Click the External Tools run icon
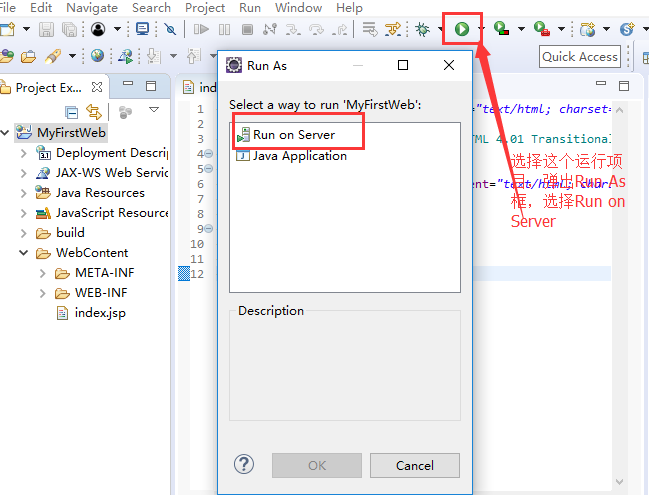The image size is (649, 495). 541,29
